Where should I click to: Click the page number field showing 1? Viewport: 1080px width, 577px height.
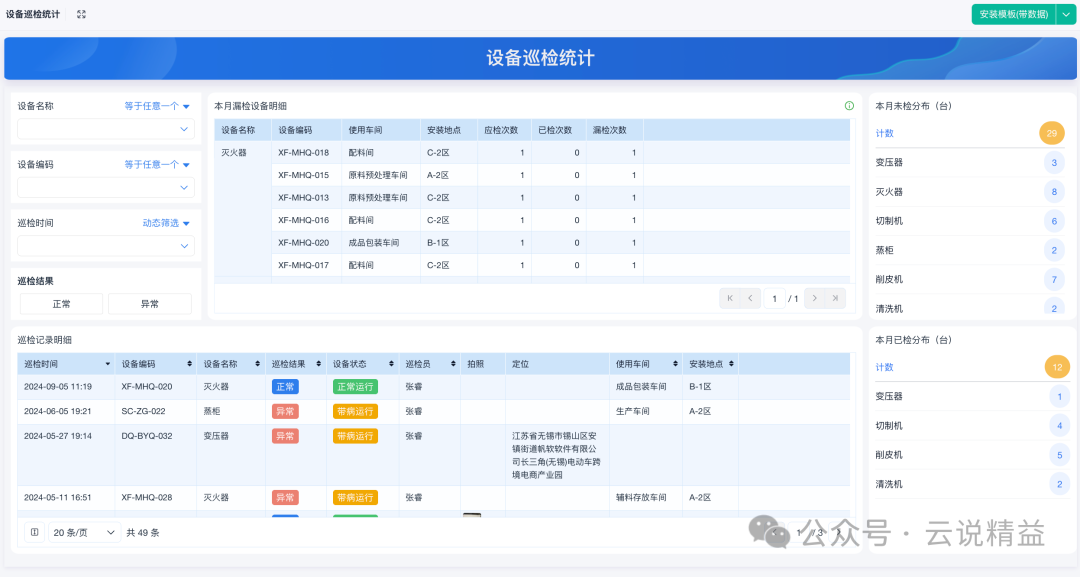pos(774,299)
